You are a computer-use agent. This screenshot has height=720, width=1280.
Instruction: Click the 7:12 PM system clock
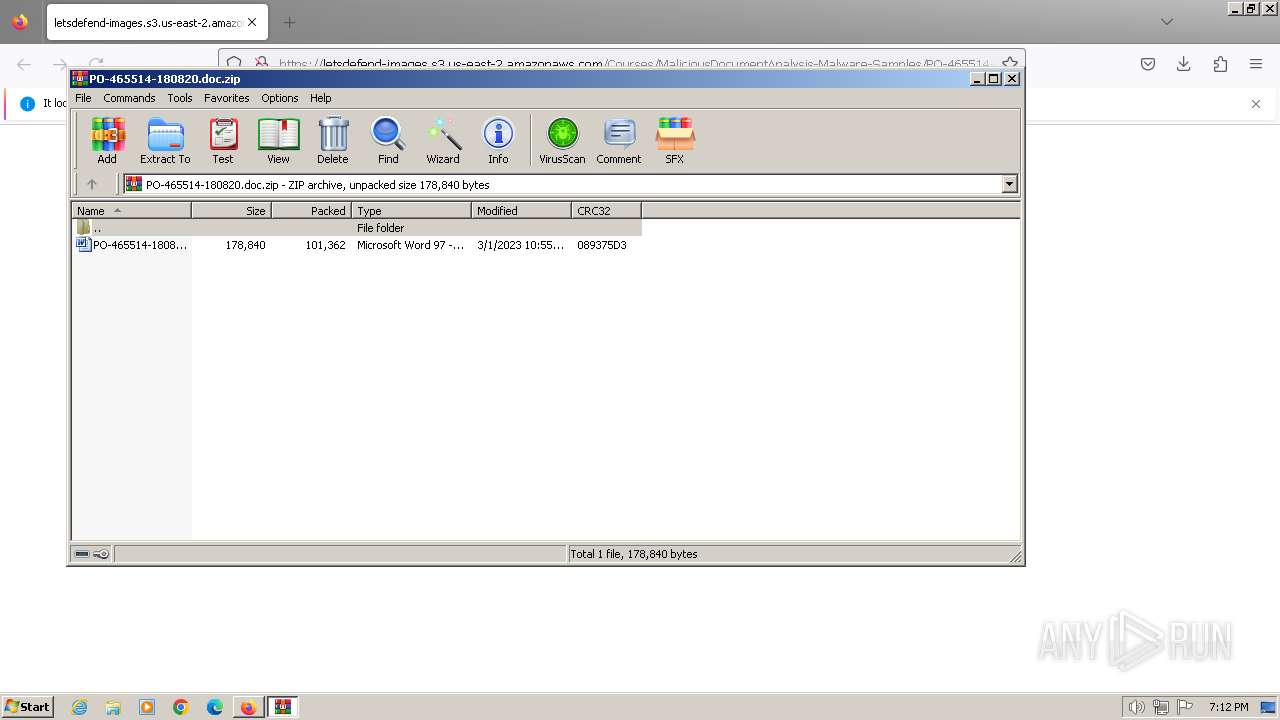1228,707
